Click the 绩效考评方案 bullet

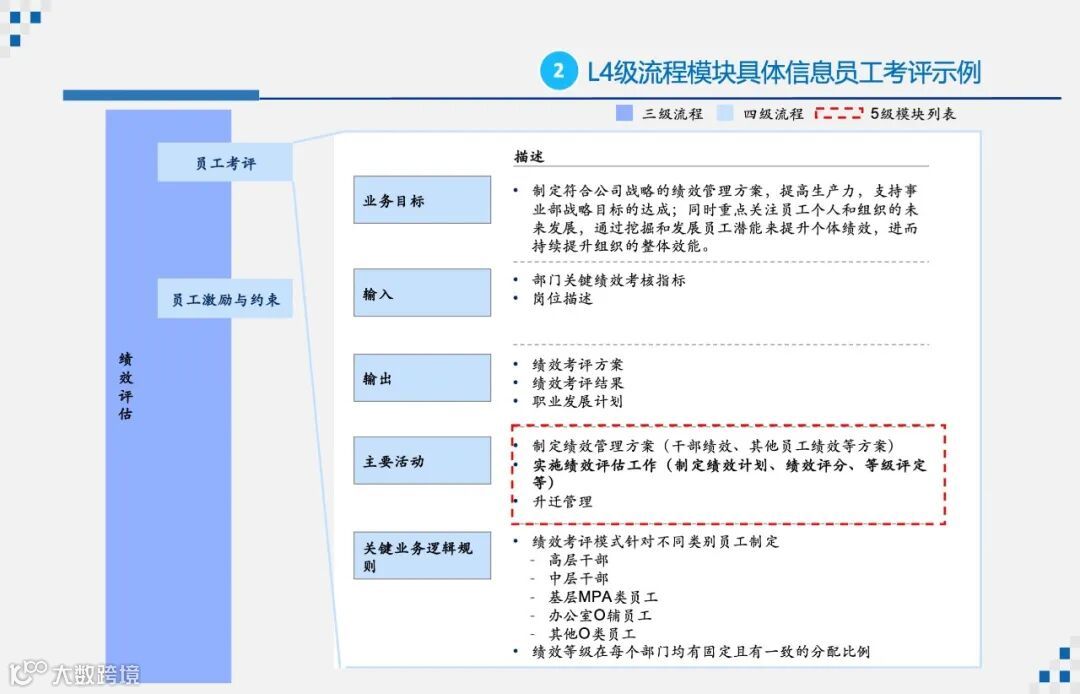[577, 365]
